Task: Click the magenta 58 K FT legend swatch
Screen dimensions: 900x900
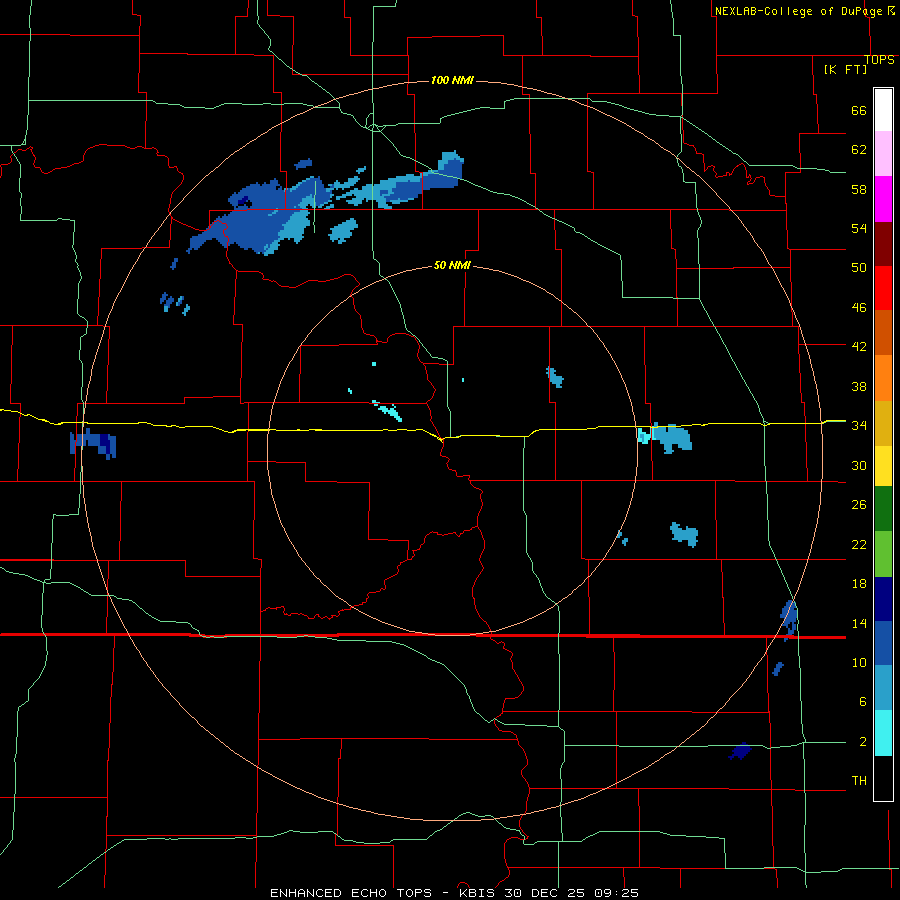Action: coord(883,199)
